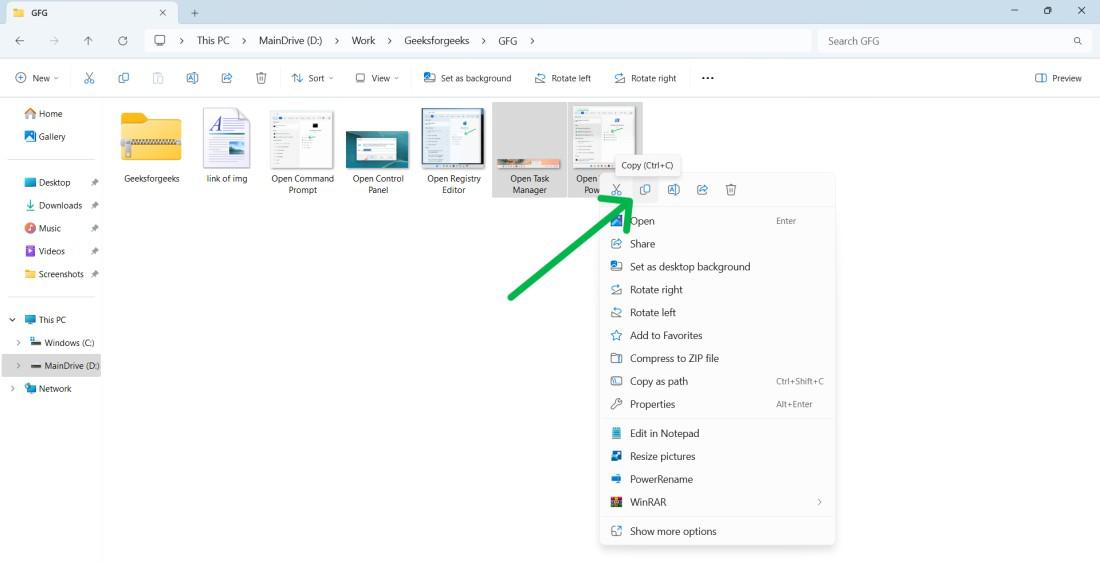This screenshot has width=1100, height=563.
Task: Choose Share in the context menu
Action: point(717,244)
